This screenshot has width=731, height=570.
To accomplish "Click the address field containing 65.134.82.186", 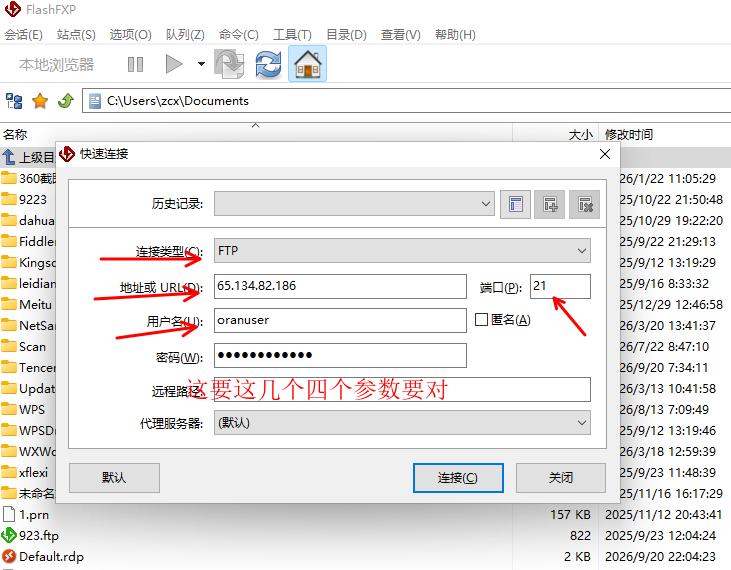I will pyautogui.click(x=340, y=286).
